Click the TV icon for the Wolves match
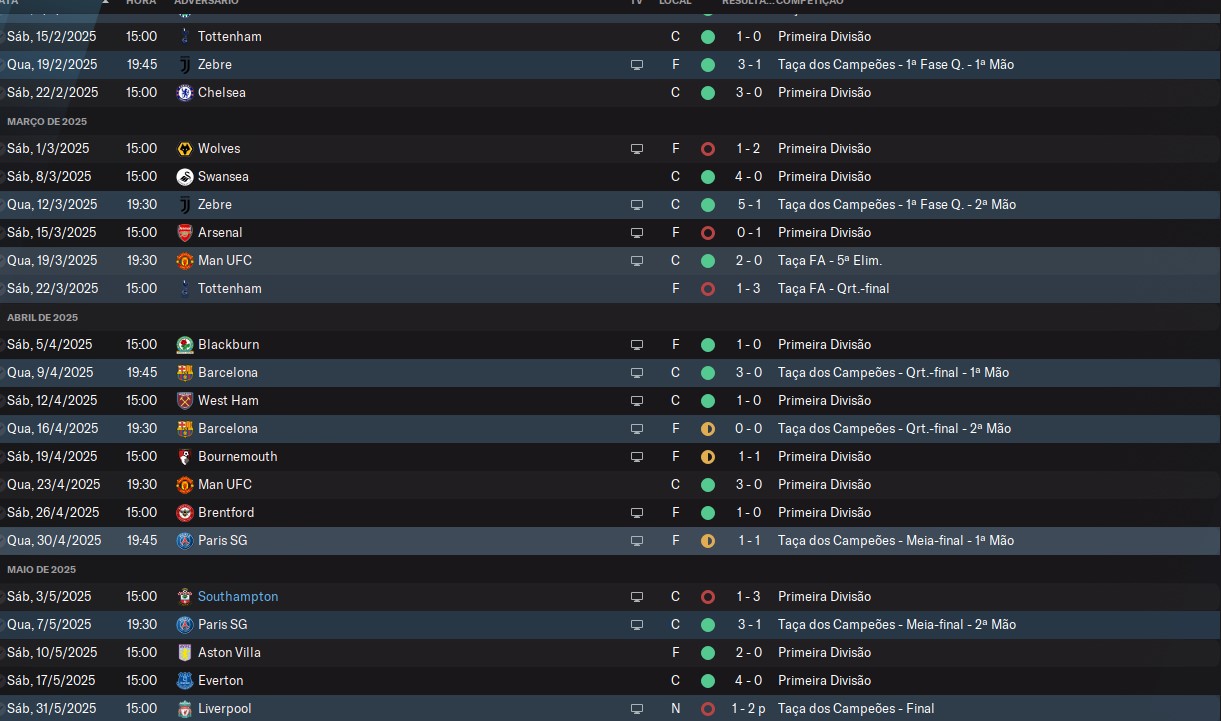1221x721 pixels. pos(637,148)
